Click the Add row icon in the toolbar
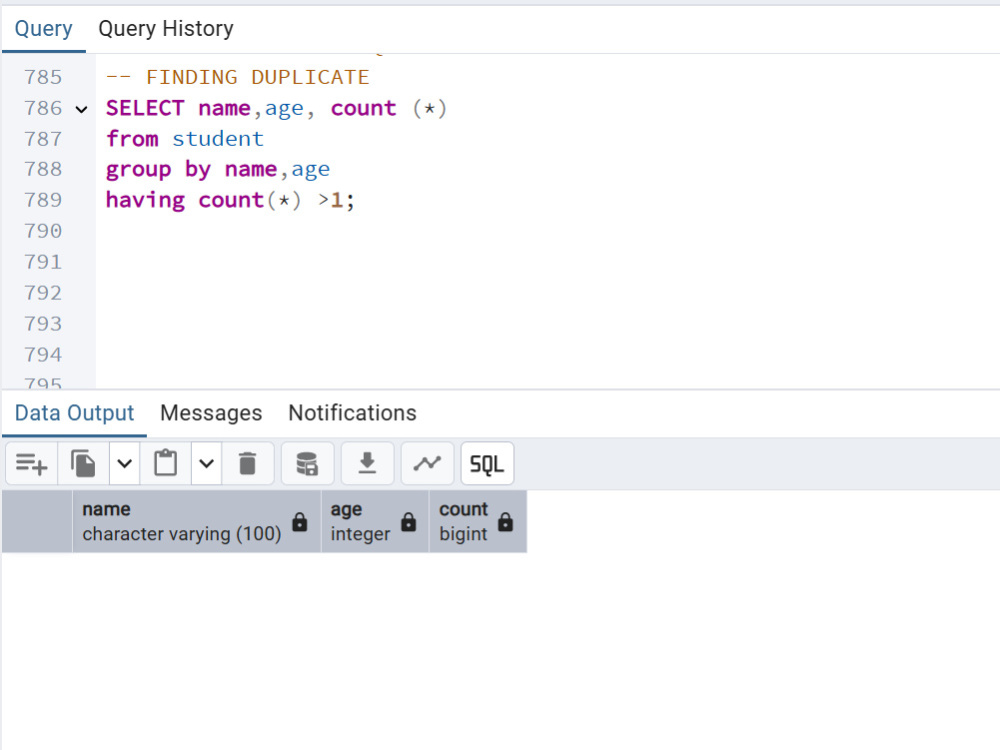The image size is (1000, 750). coord(31,464)
